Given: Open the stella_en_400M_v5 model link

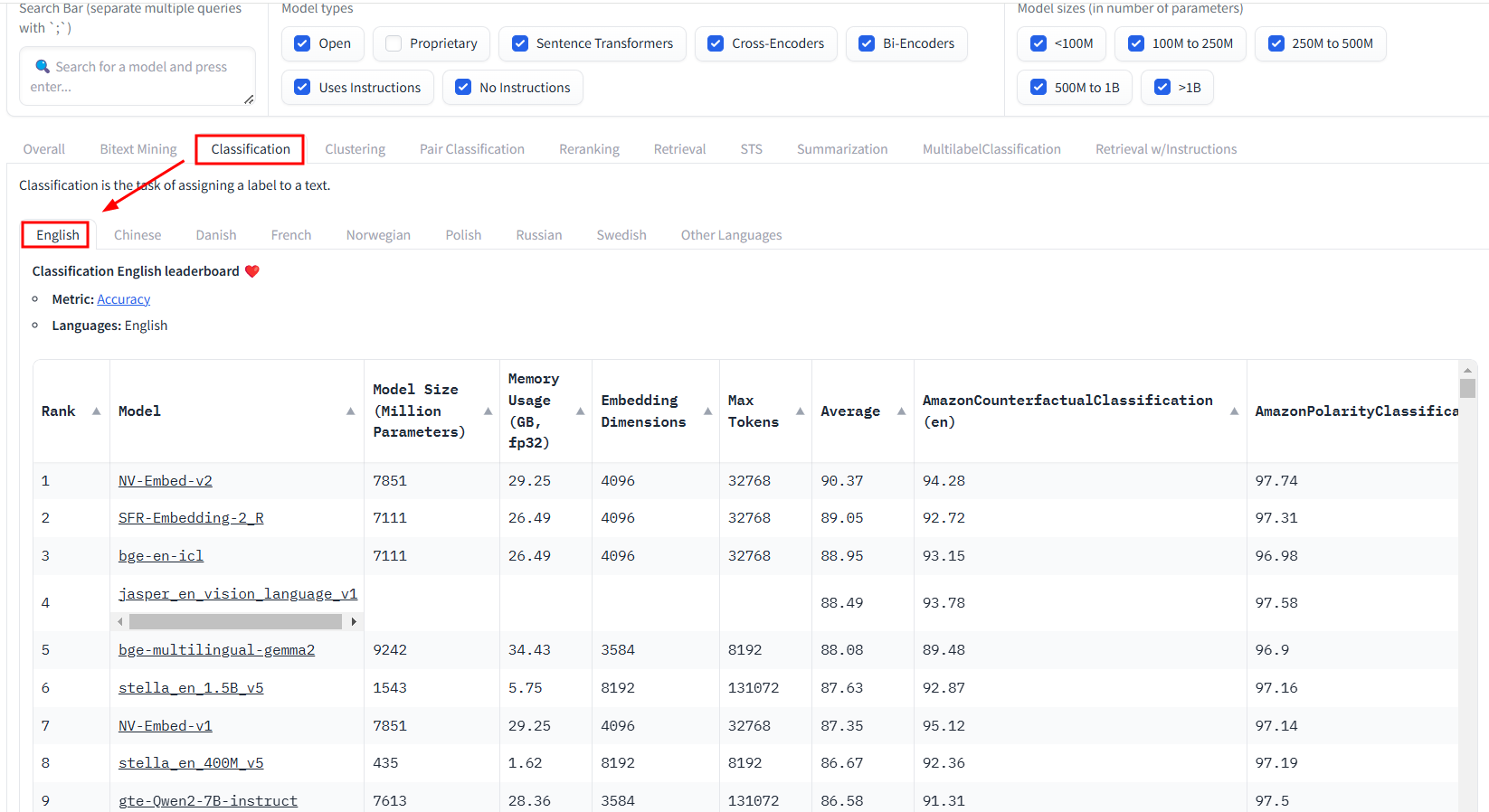Looking at the screenshot, I should (x=191, y=763).
